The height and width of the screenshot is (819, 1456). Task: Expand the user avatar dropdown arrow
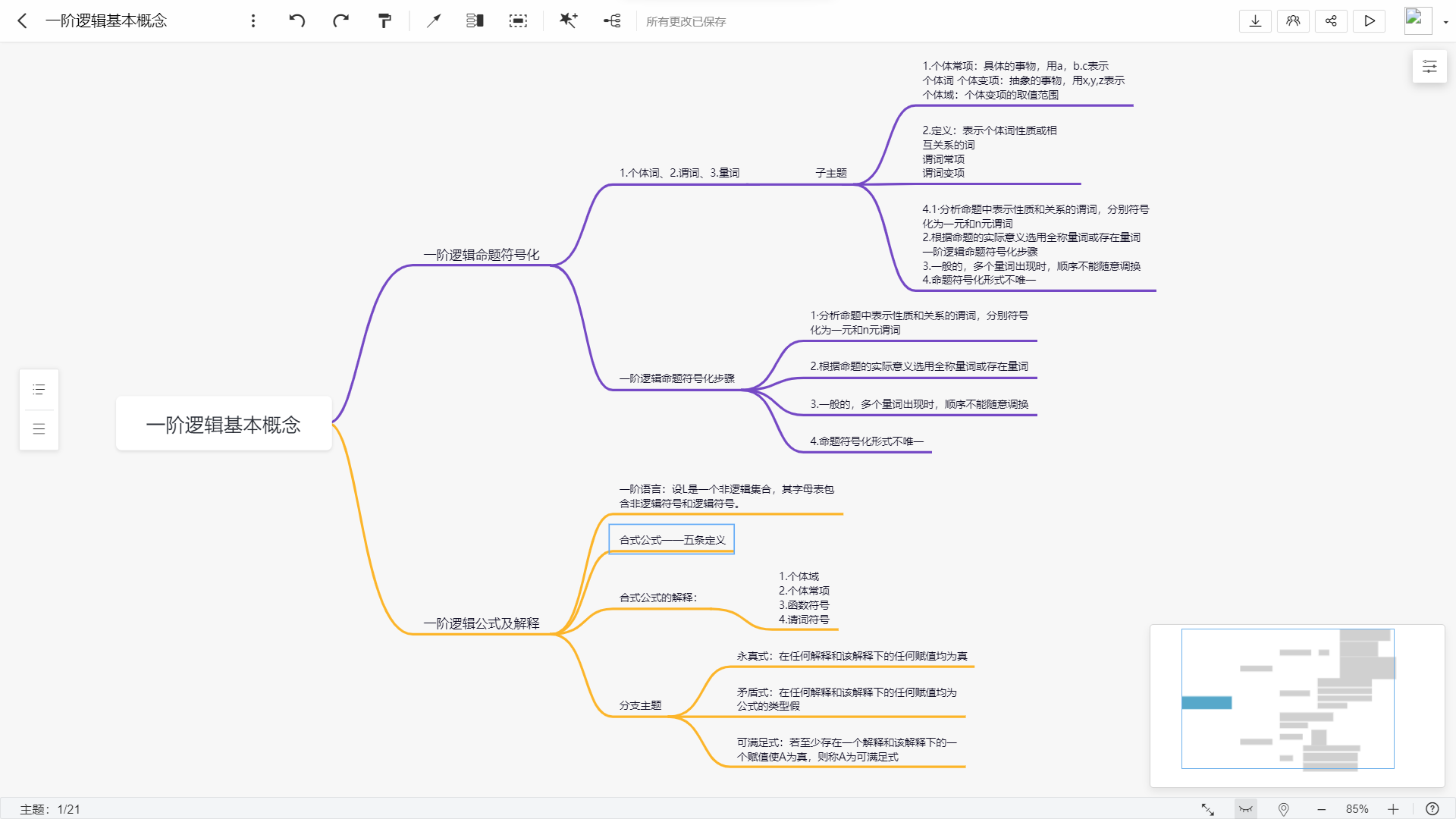click(1446, 22)
